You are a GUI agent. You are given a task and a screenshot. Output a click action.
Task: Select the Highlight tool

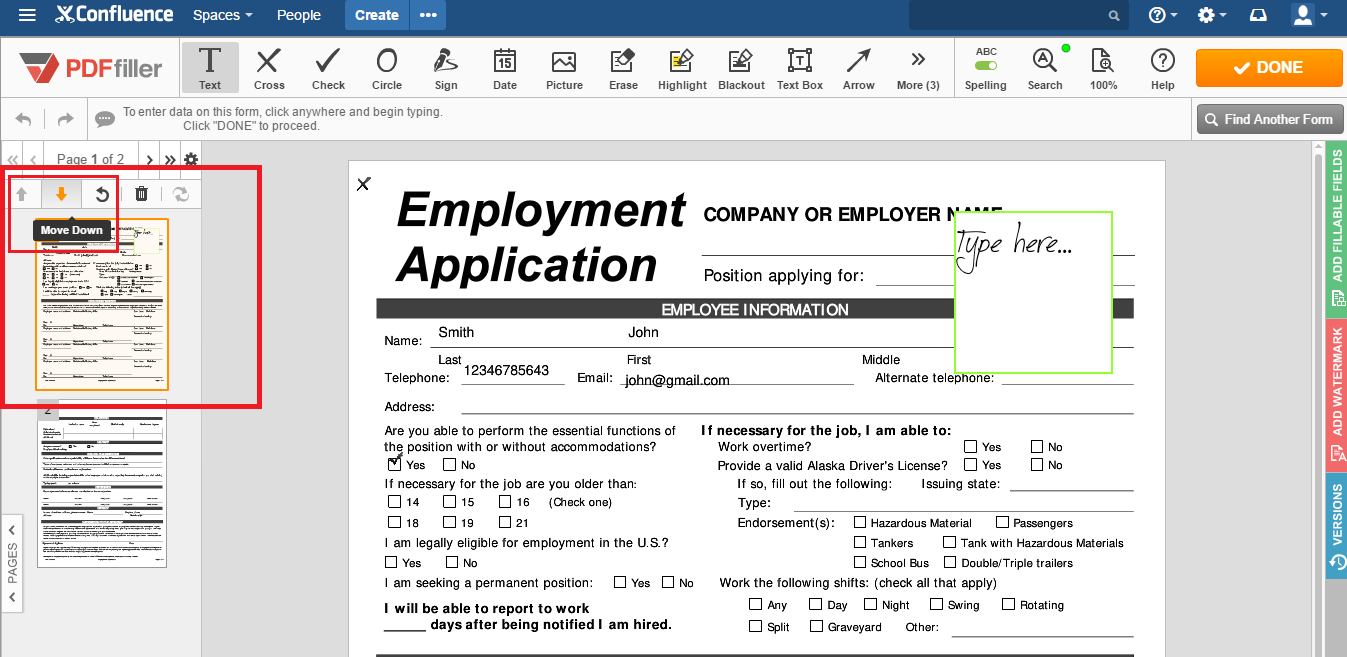point(682,67)
